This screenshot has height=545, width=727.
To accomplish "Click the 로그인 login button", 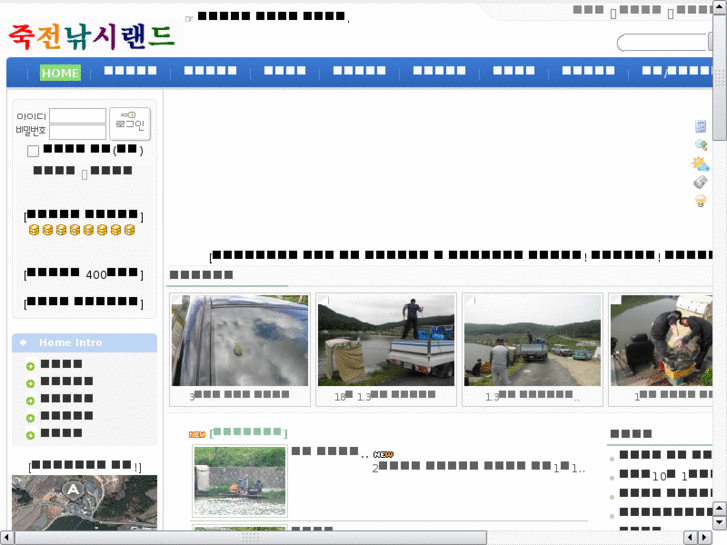I will 130,123.
